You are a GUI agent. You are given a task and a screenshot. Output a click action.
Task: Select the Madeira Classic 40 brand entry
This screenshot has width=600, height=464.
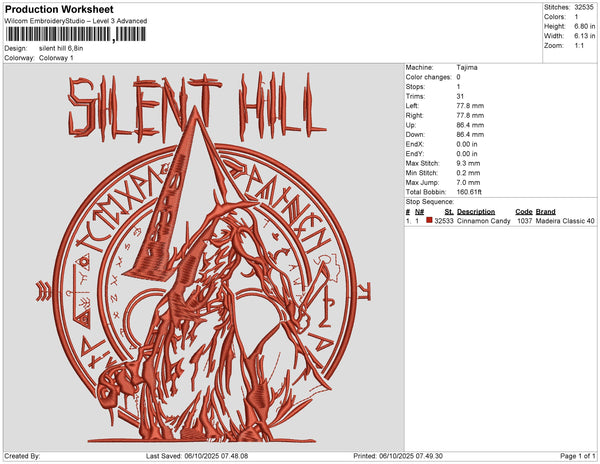tap(565, 221)
